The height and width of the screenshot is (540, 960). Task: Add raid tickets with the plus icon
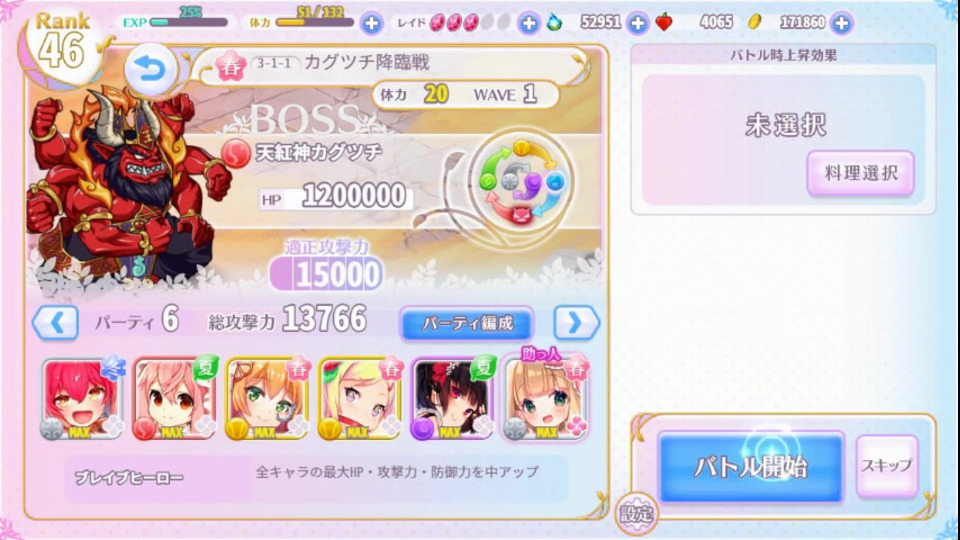coord(528,23)
